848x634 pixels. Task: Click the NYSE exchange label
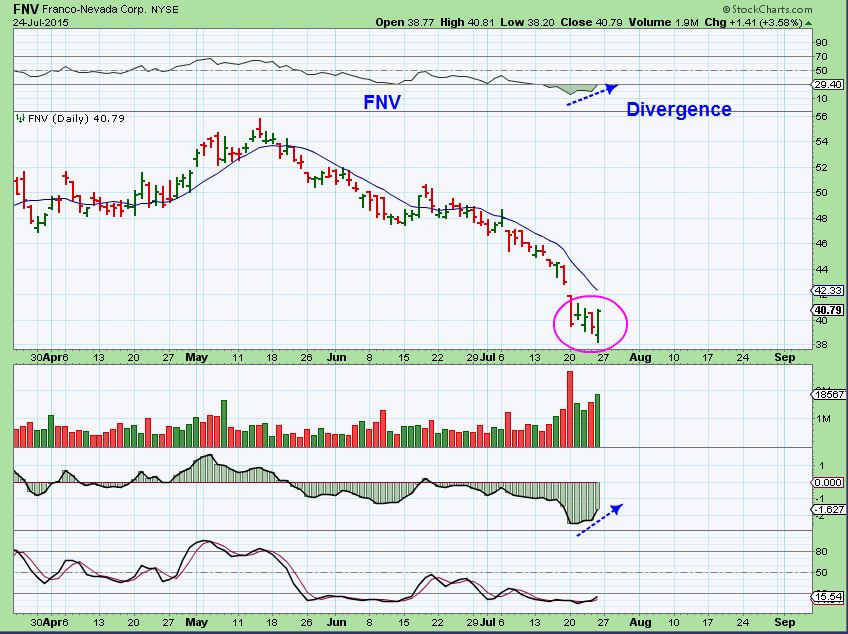[165, 10]
